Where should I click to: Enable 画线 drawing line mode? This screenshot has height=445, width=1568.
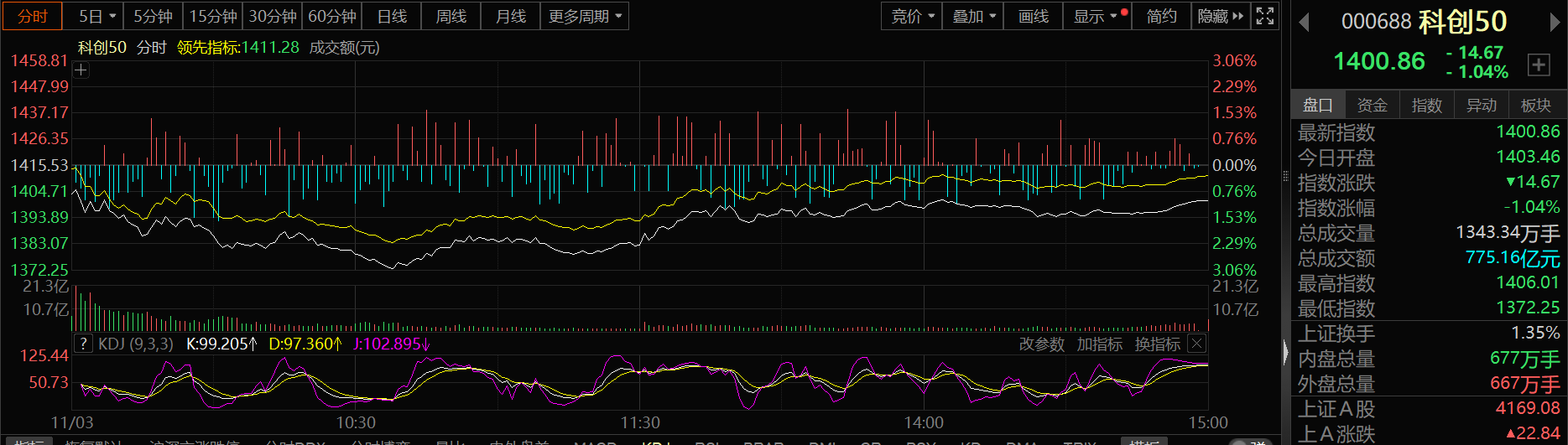tap(1033, 16)
